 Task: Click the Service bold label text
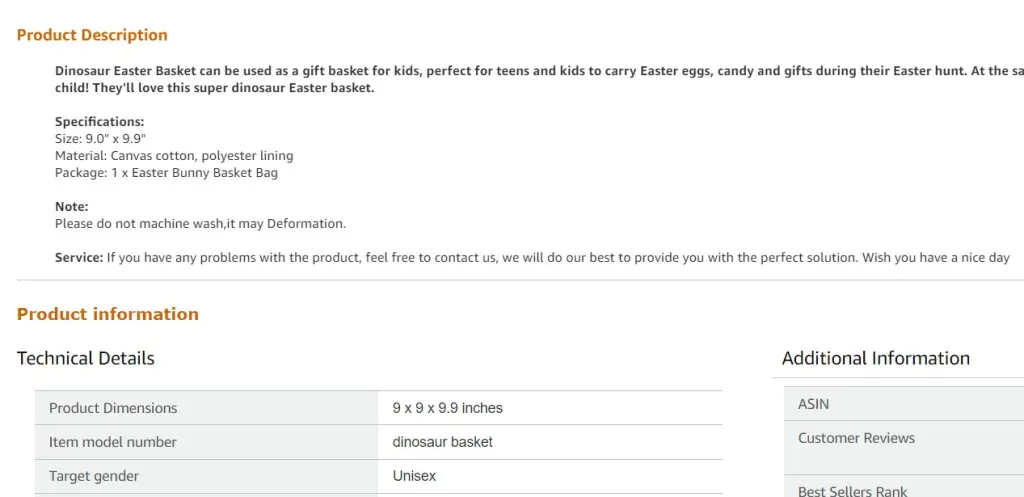point(79,258)
